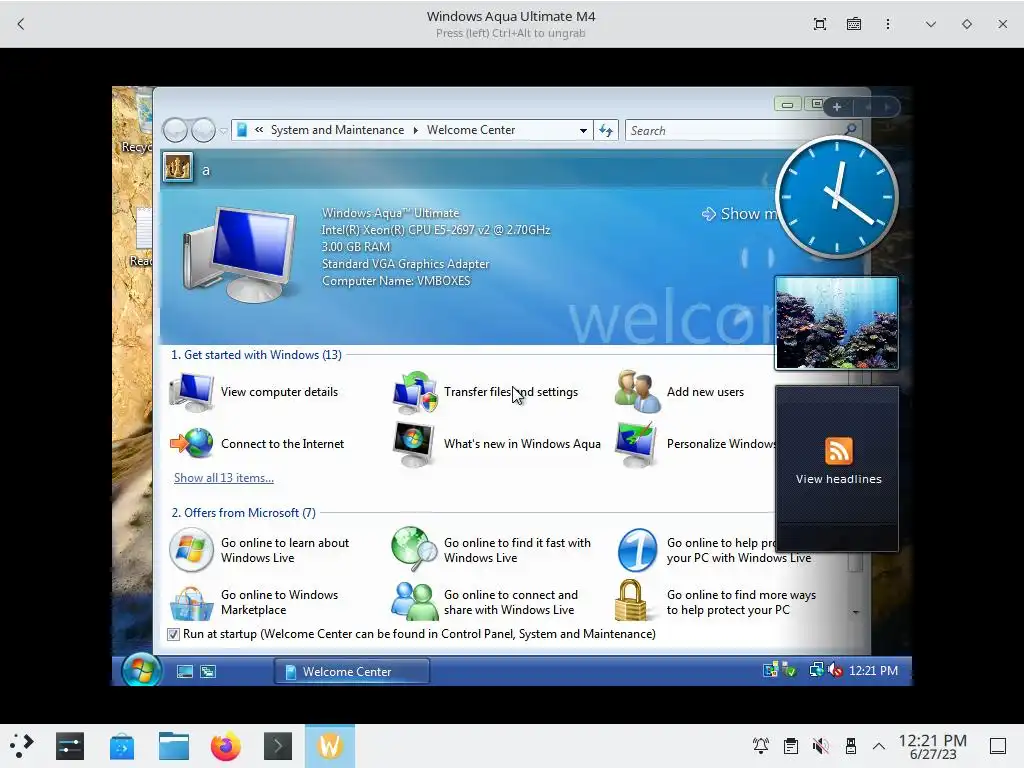Click the host application launcher icon
The width and height of the screenshot is (1024, 768).
[22, 746]
